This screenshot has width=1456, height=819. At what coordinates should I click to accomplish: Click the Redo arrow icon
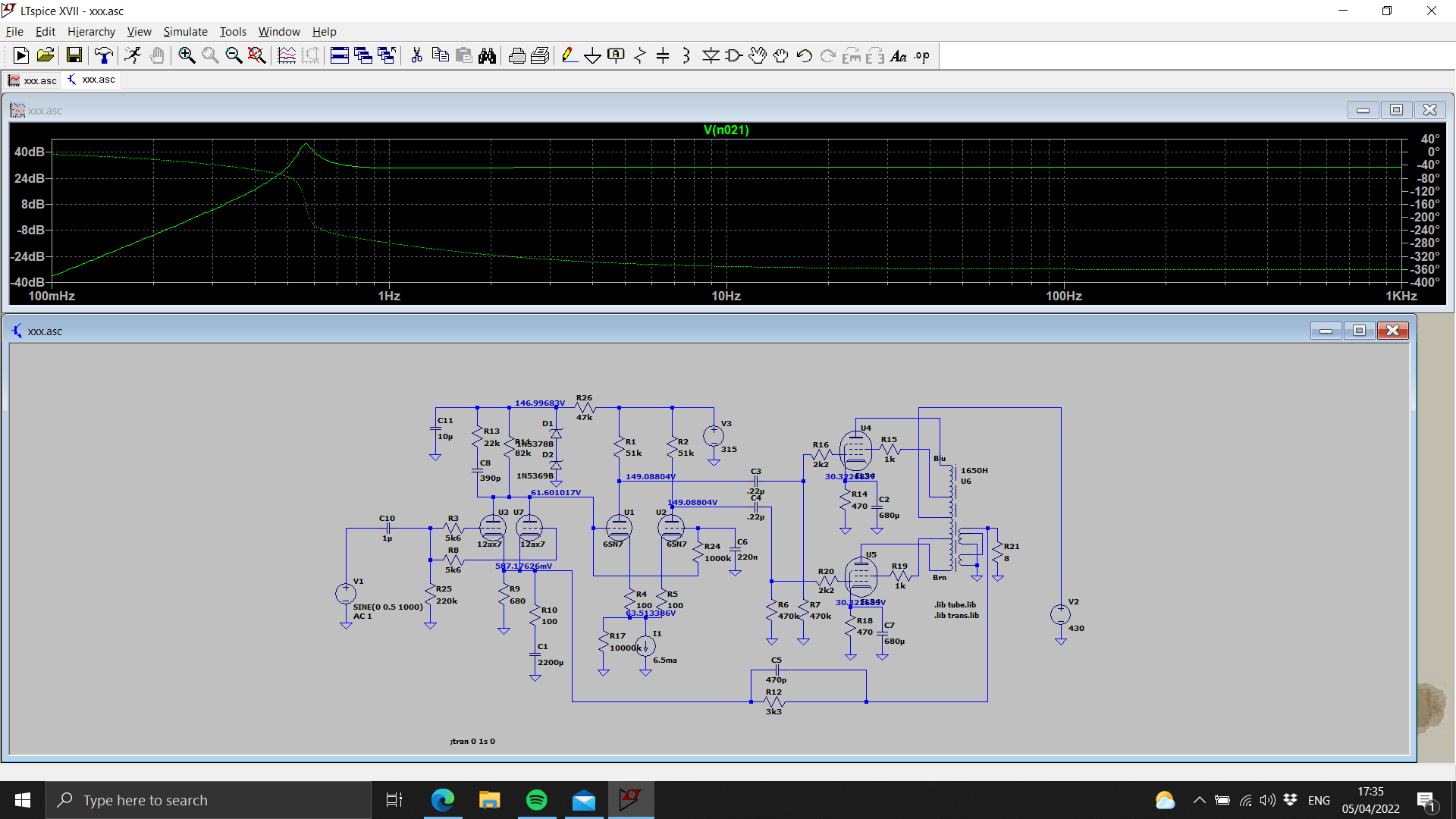[828, 55]
